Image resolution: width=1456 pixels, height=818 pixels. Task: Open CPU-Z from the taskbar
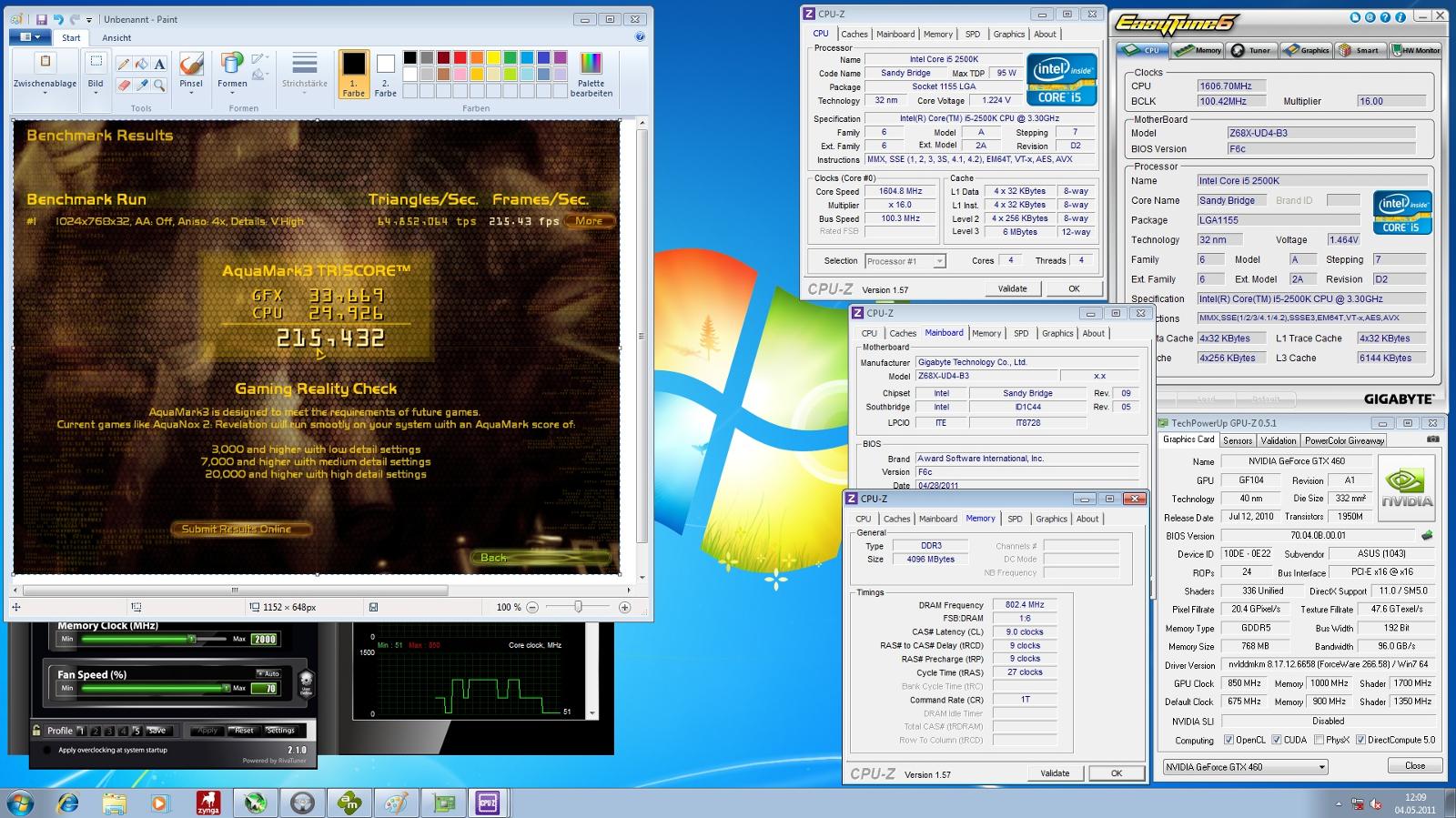[x=487, y=803]
